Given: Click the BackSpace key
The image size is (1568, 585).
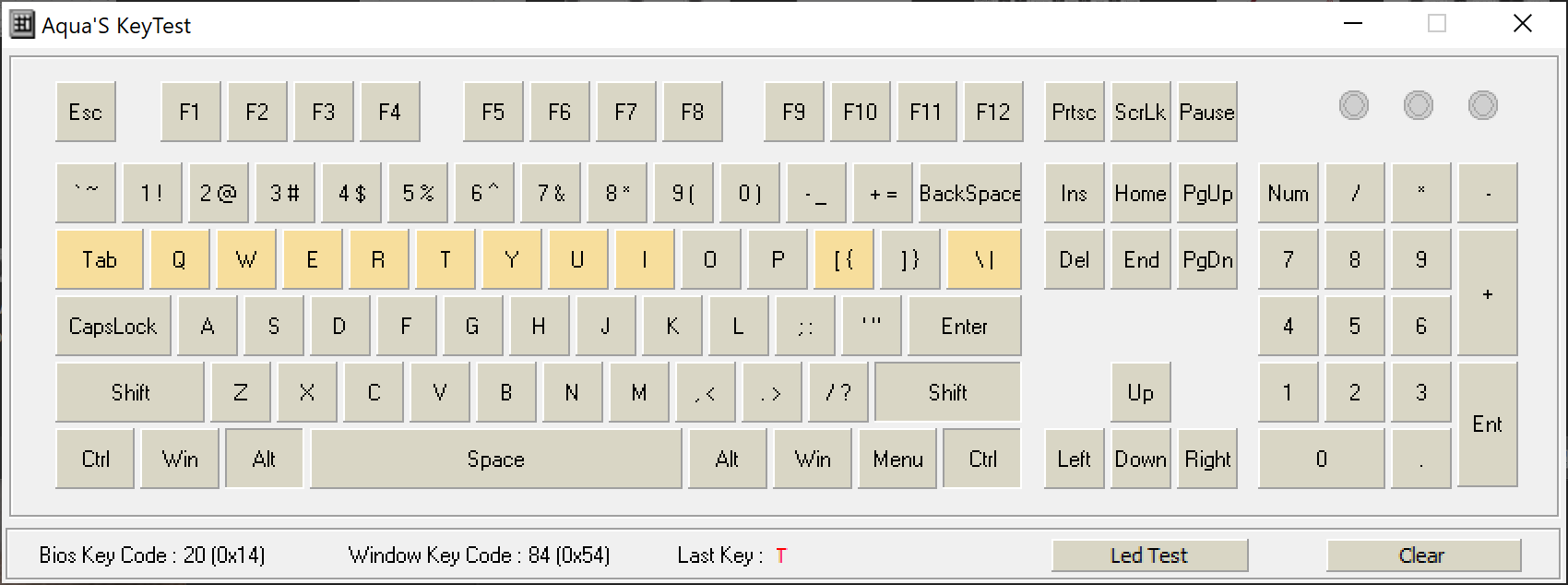Looking at the screenshot, I should coord(969,194).
